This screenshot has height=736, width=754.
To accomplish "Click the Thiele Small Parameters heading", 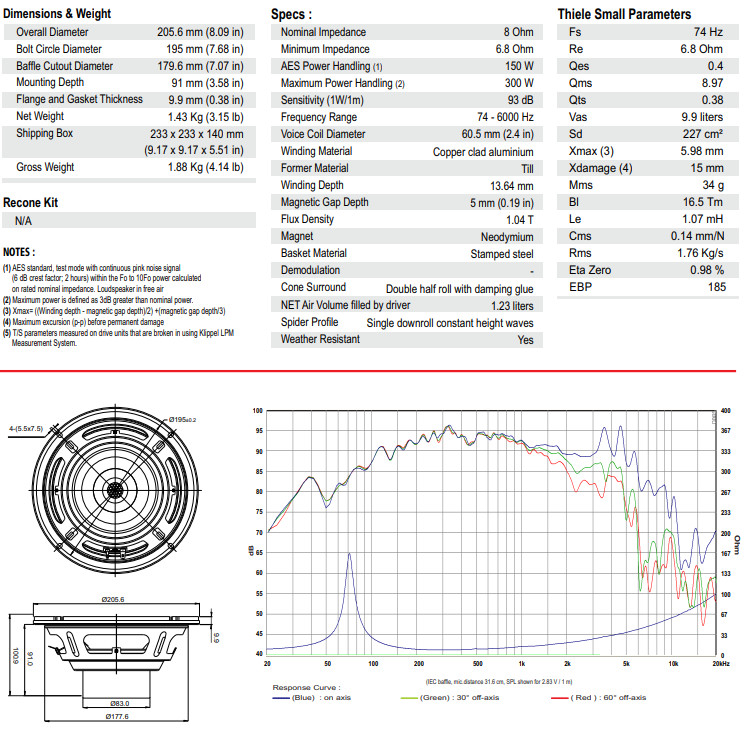I will tap(624, 14).
